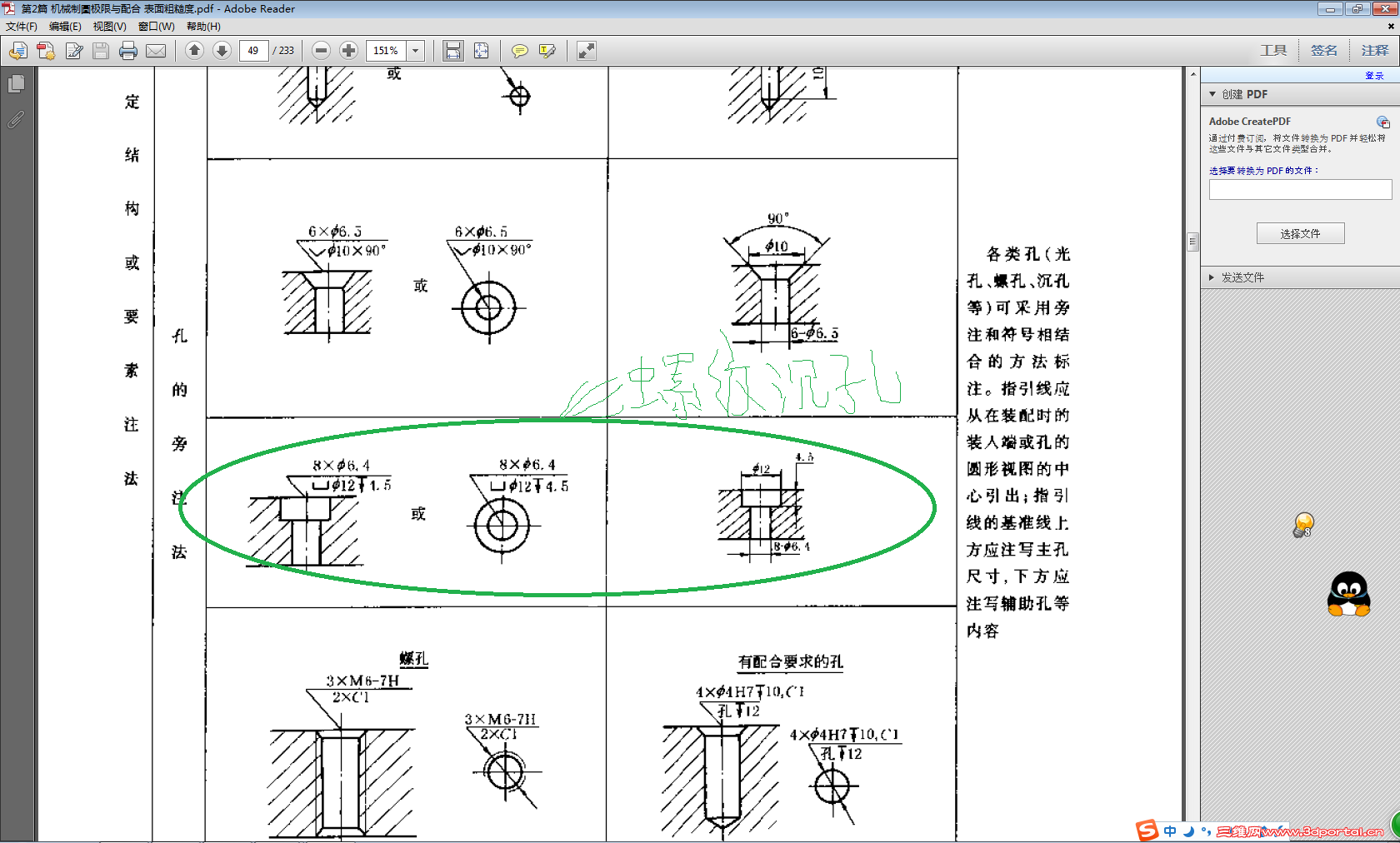Select the highlight text tool
This screenshot has width=1400, height=843.
tap(547, 51)
